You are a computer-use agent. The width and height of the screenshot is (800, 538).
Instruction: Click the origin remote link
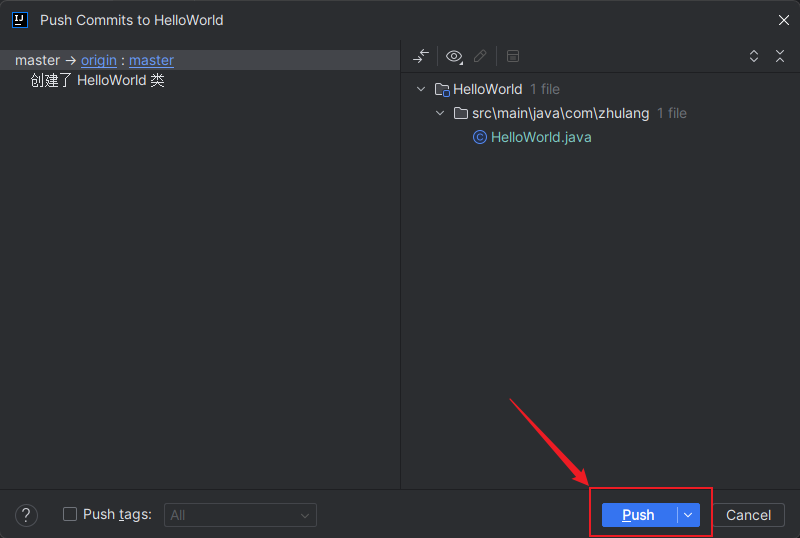(x=99, y=60)
